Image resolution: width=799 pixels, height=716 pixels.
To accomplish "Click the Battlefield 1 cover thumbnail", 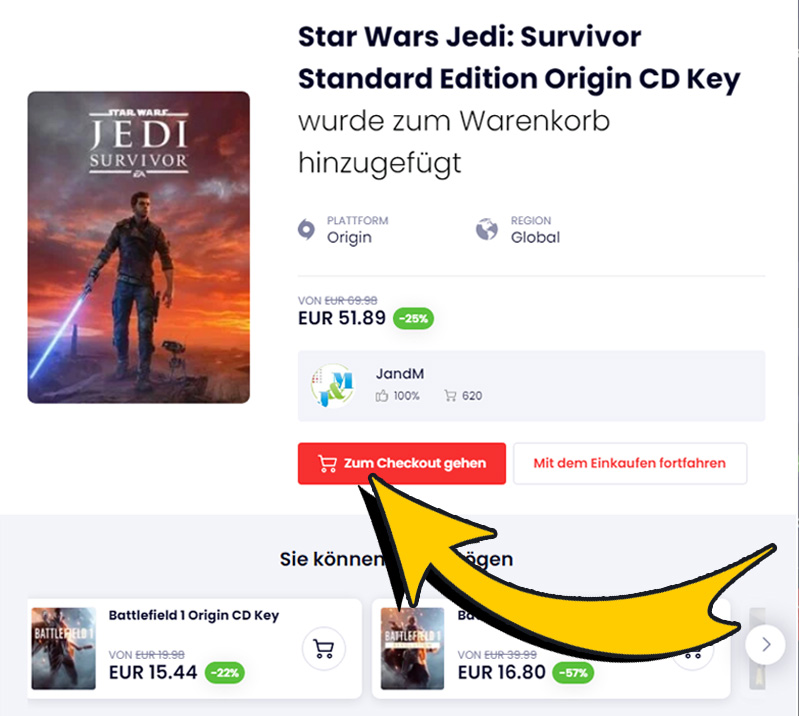I will [64, 648].
